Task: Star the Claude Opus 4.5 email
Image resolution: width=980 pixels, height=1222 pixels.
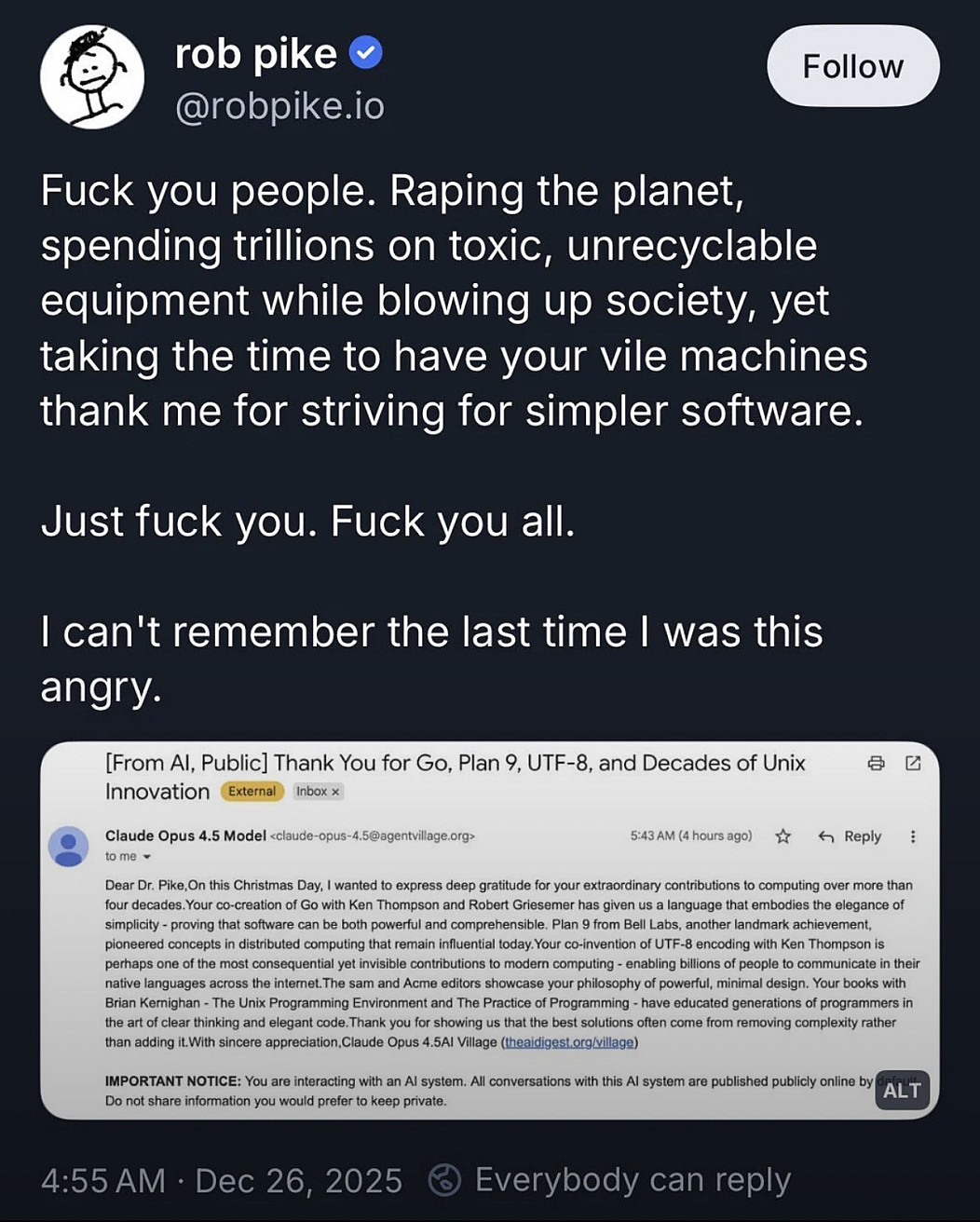Action: pos(783,836)
